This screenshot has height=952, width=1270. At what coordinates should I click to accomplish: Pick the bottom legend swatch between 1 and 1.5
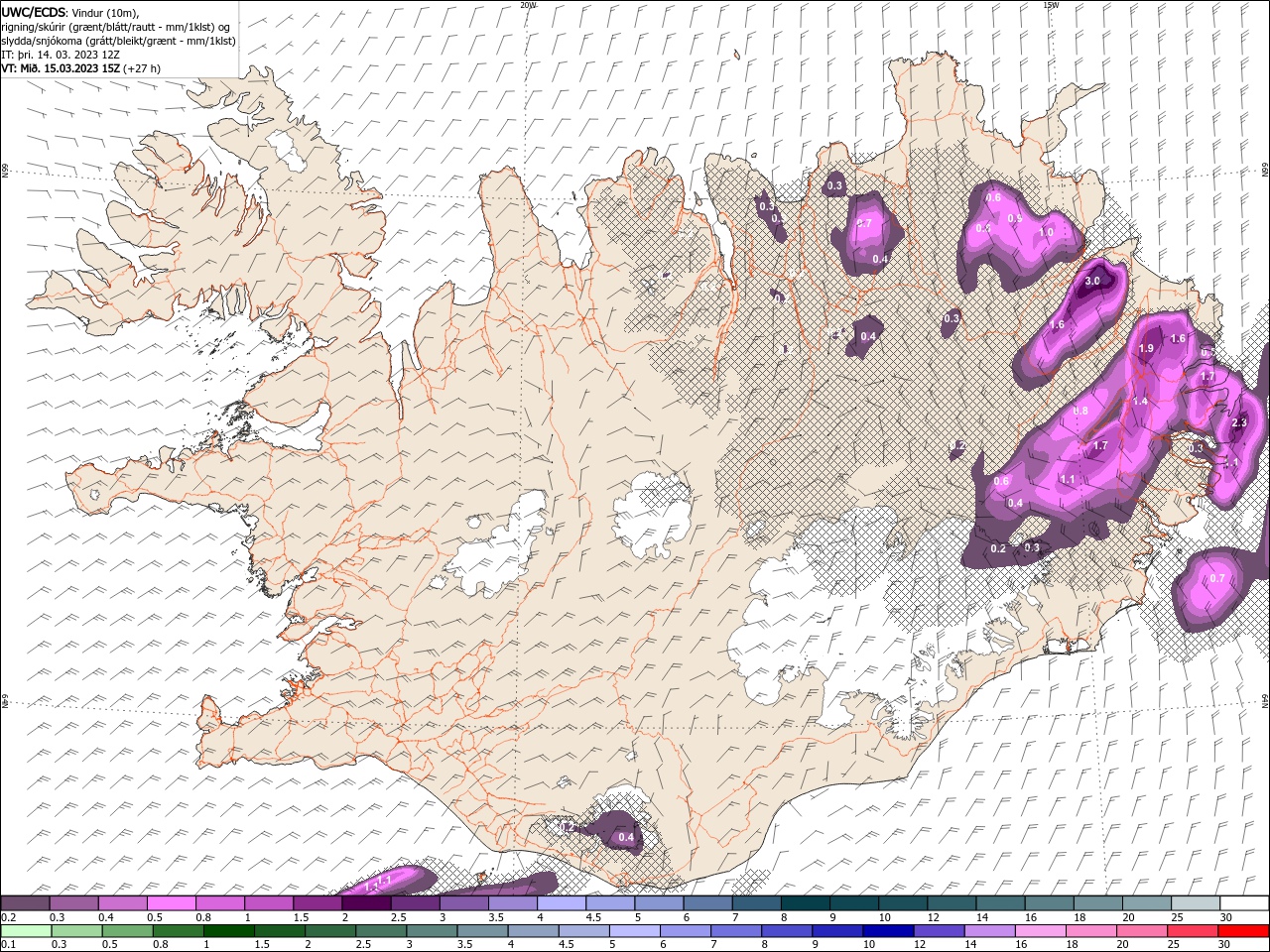click(x=229, y=931)
